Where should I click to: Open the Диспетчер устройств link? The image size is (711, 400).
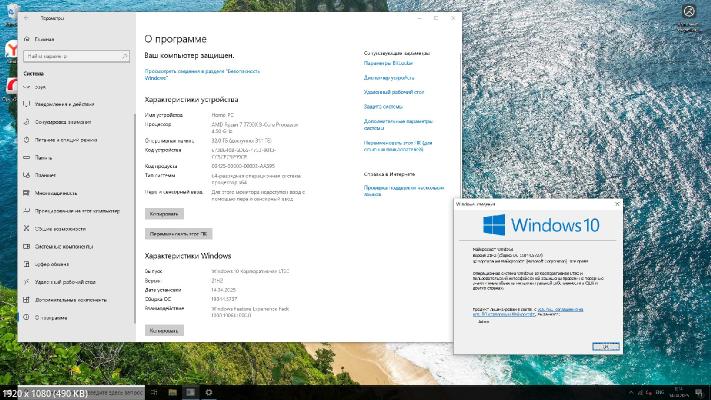point(389,78)
